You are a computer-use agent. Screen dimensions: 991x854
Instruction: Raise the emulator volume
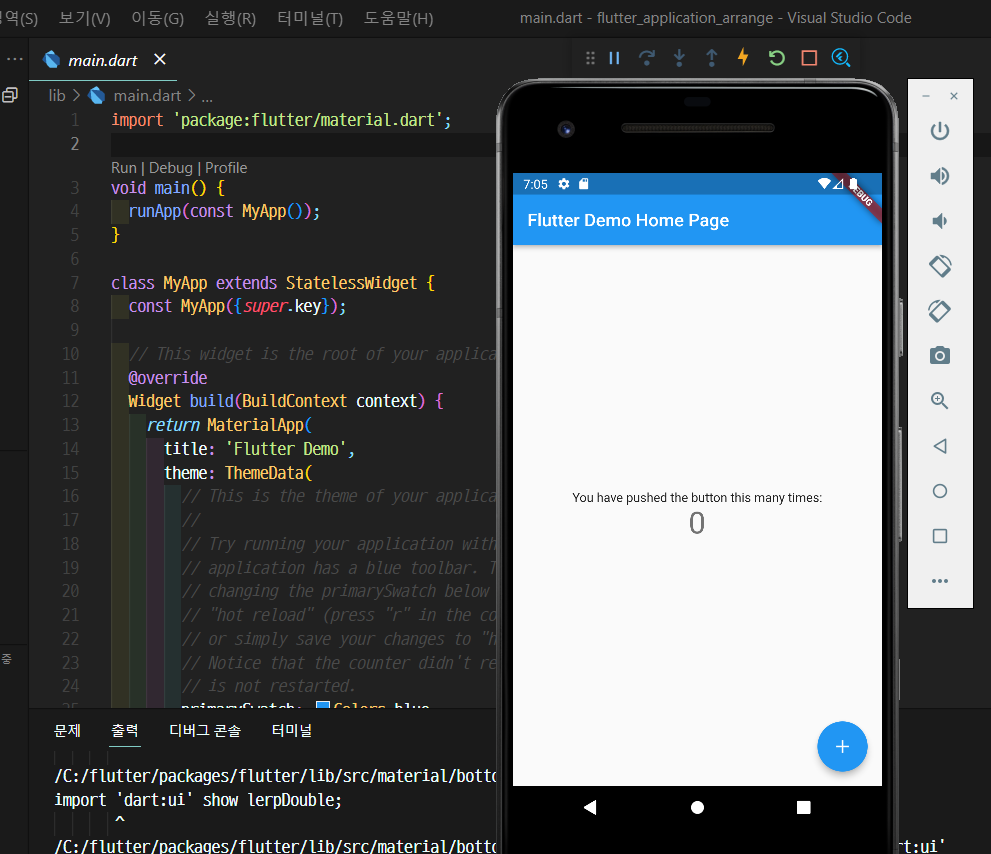pos(940,176)
